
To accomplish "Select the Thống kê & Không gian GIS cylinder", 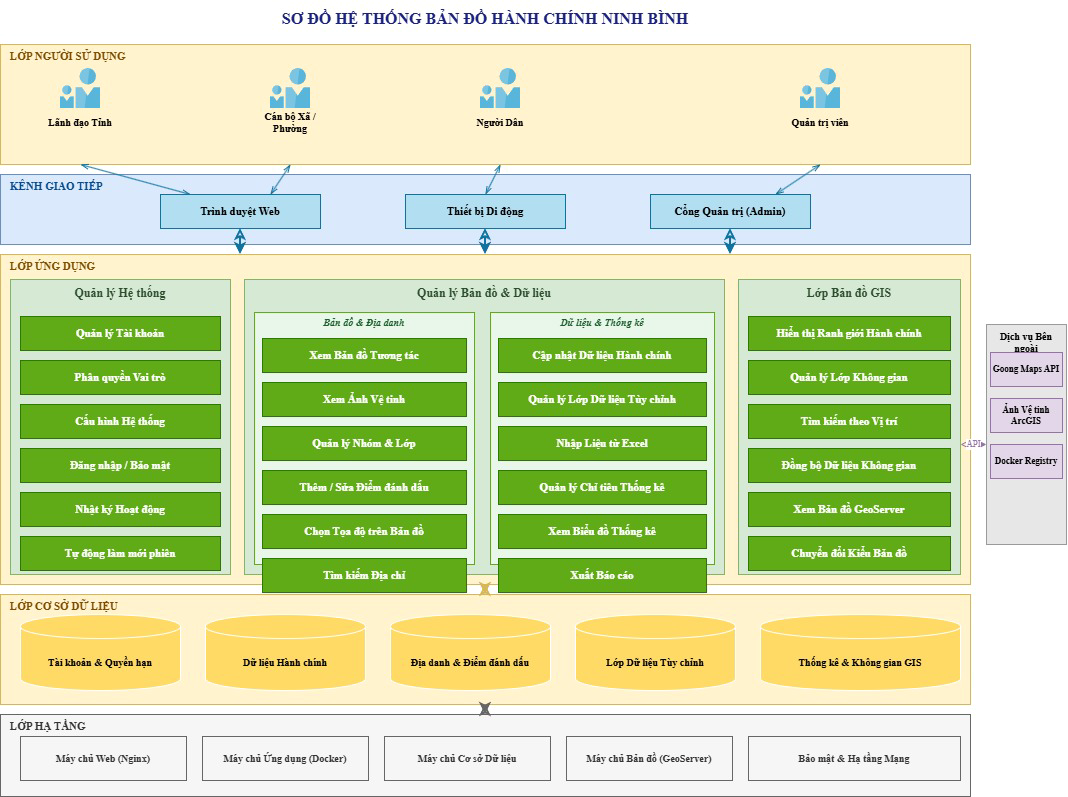I will (x=860, y=653).
